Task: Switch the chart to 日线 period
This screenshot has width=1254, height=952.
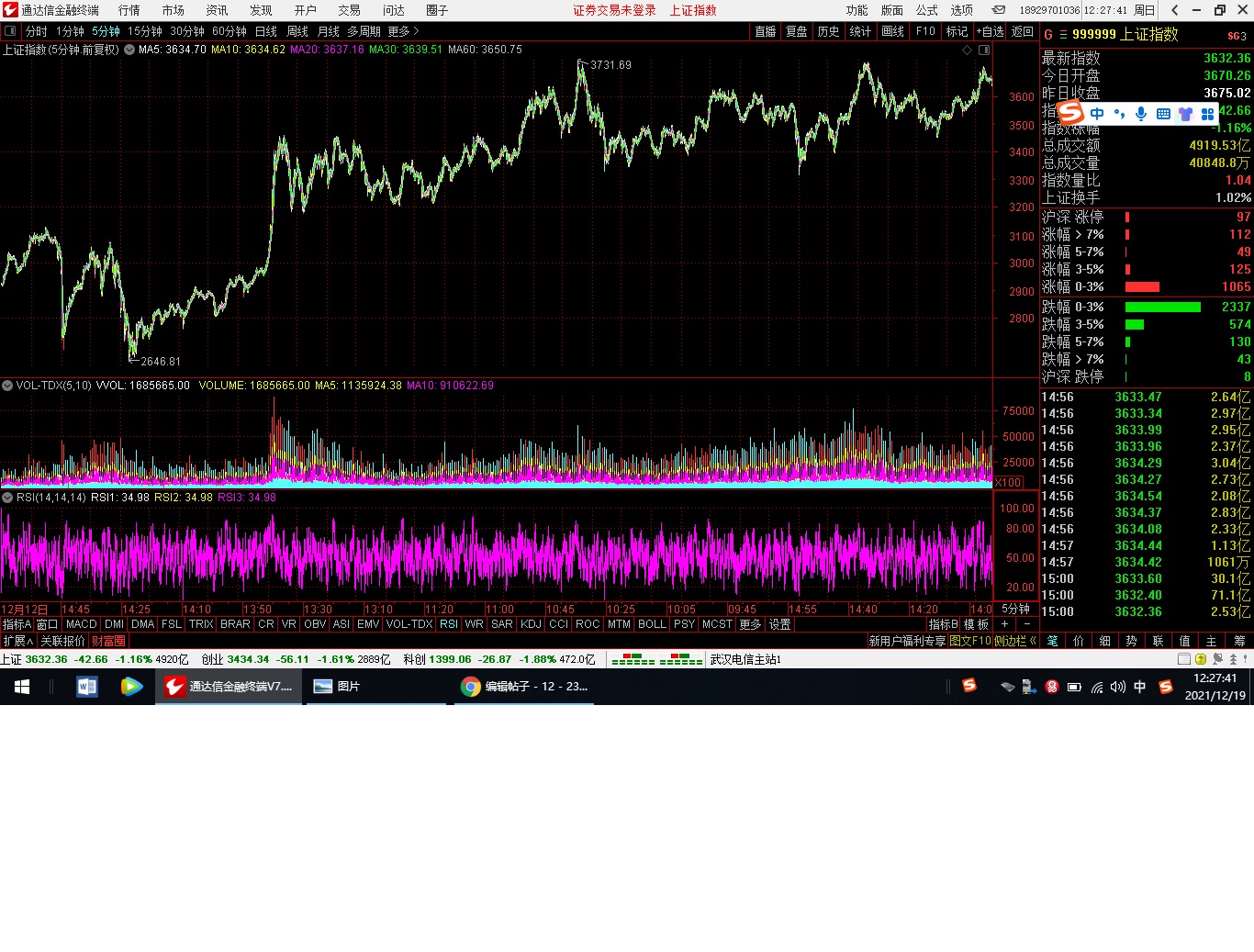Action: pos(266,31)
